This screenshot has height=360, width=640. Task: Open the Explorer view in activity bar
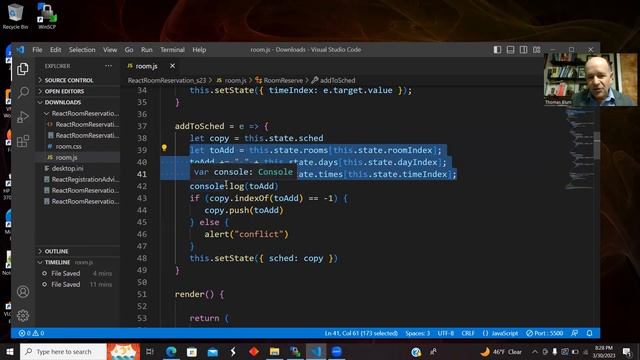[23, 69]
